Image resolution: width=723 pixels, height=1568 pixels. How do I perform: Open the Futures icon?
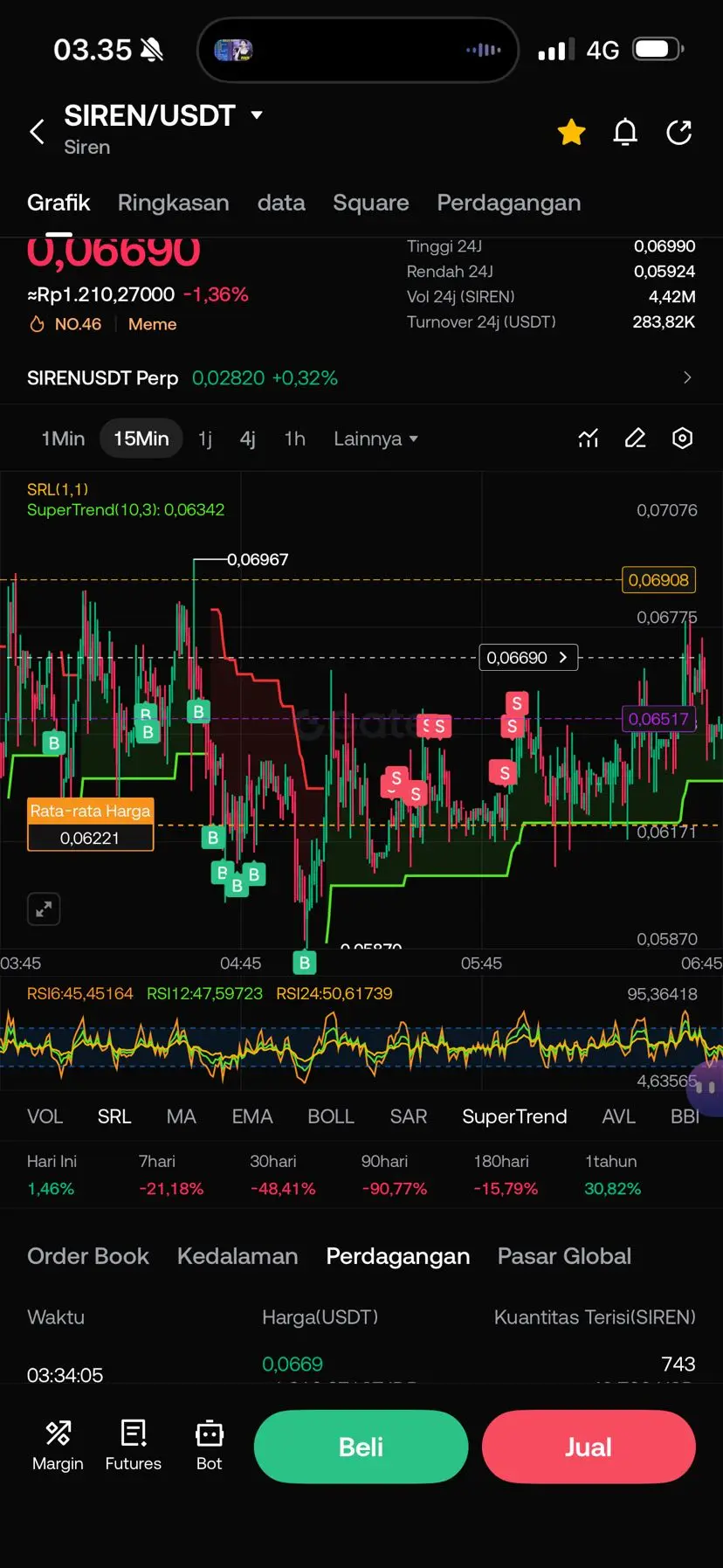coord(134,1446)
